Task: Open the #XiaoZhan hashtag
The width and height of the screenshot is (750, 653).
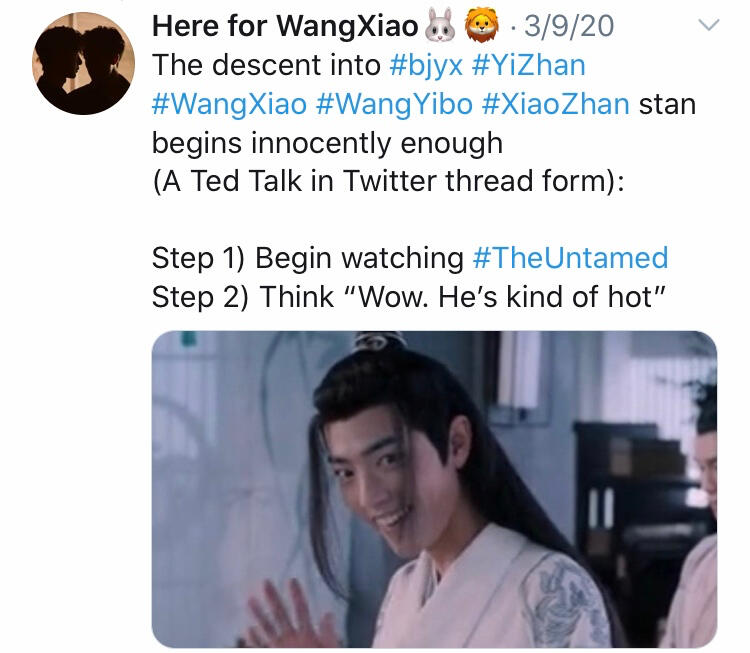Action: pos(555,105)
